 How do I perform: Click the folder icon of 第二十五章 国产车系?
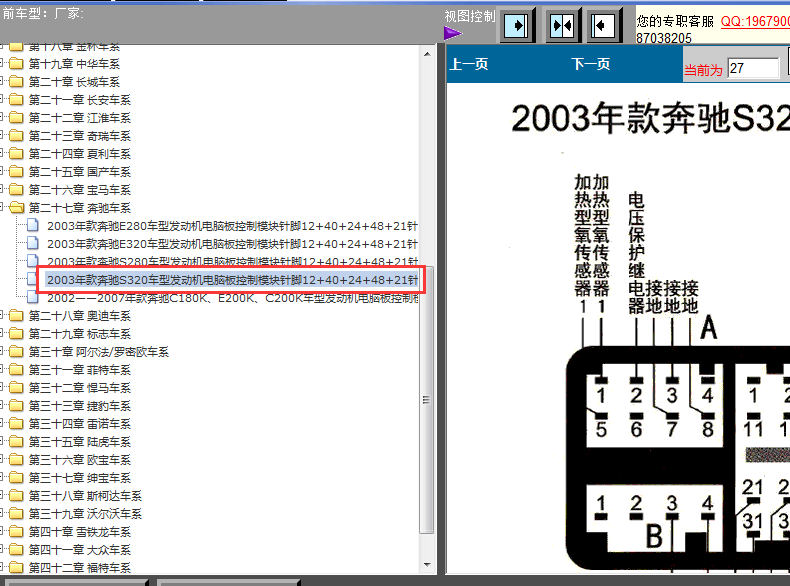pos(17,172)
